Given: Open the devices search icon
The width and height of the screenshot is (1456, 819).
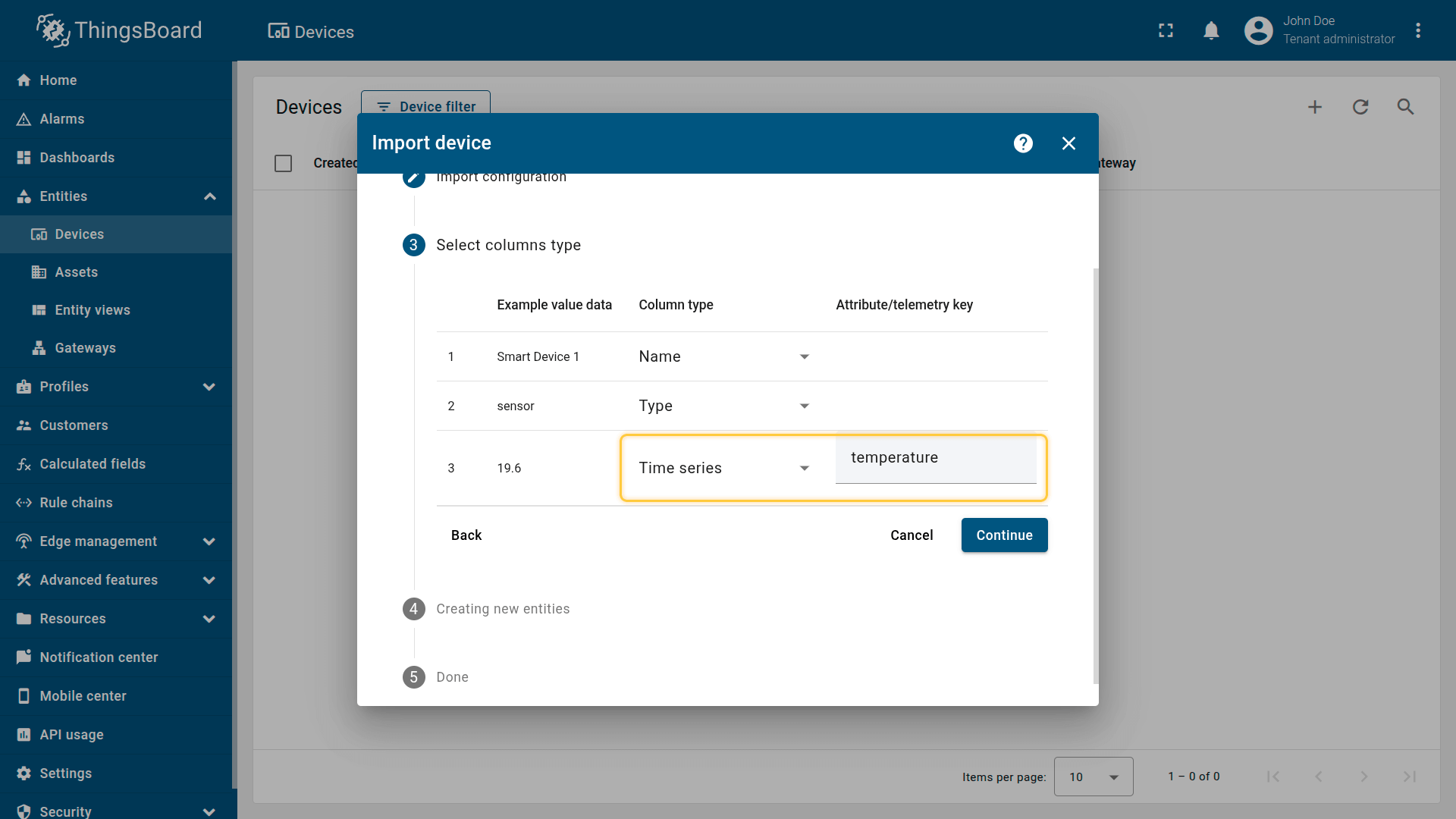Looking at the screenshot, I should click(1405, 107).
